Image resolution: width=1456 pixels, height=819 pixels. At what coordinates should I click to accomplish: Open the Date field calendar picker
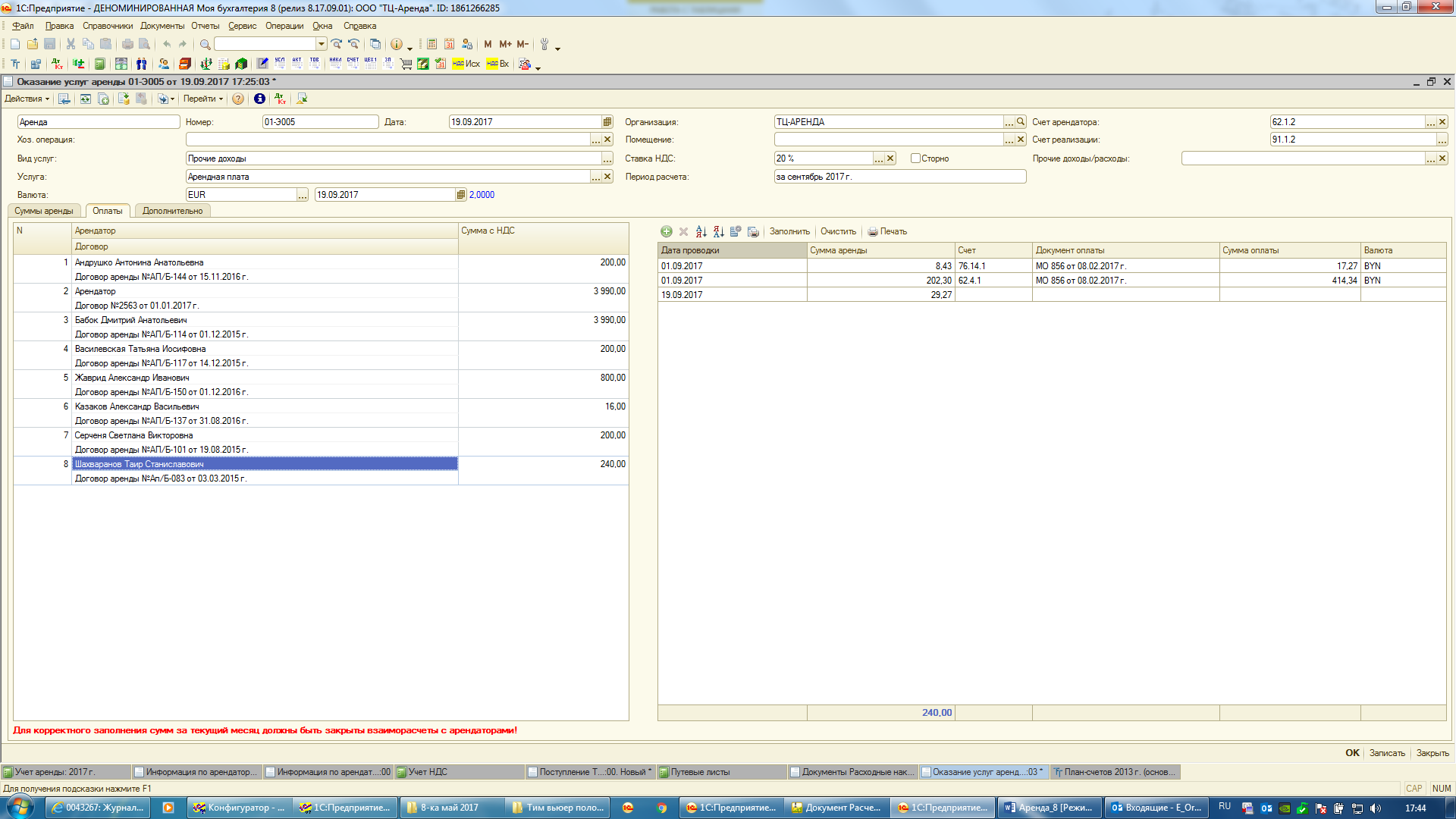[607, 122]
